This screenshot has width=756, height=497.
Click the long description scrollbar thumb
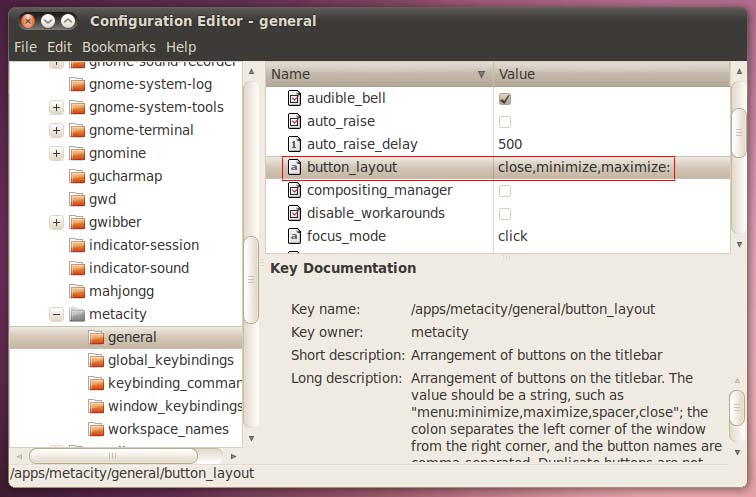coord(737,408)
